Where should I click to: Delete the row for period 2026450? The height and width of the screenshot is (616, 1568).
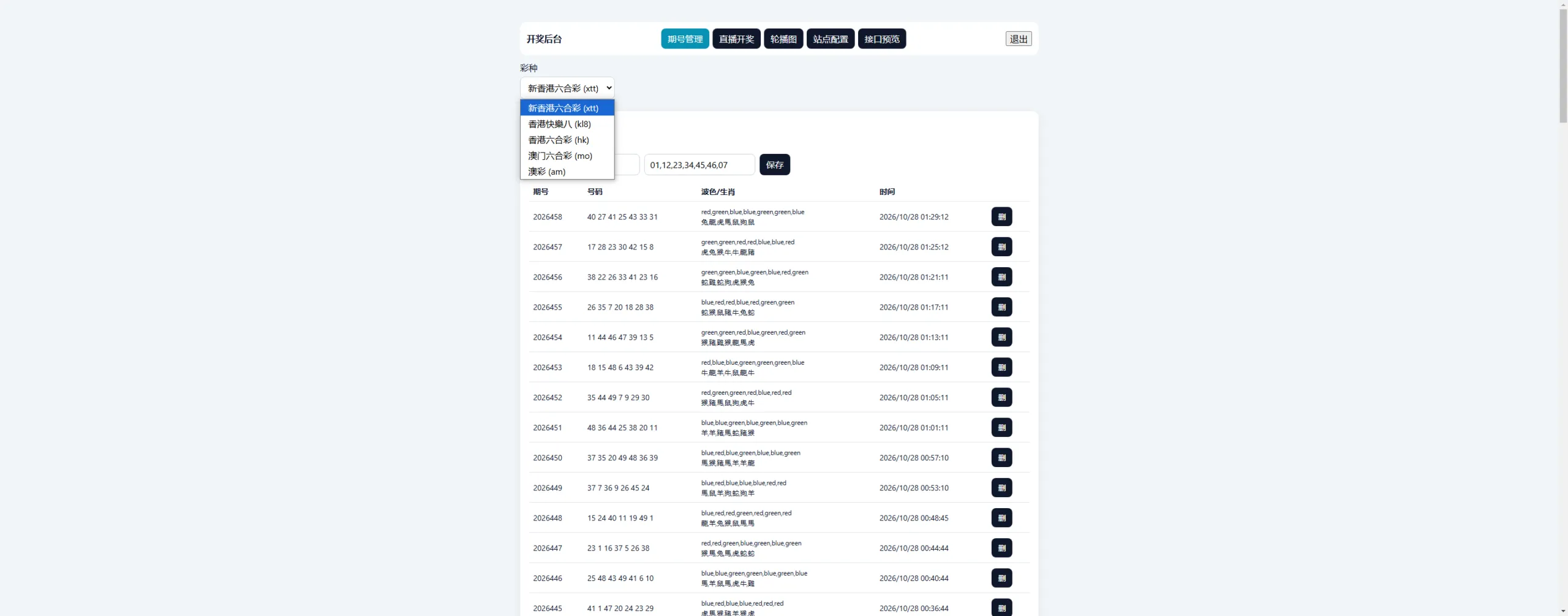point(1001,457)
